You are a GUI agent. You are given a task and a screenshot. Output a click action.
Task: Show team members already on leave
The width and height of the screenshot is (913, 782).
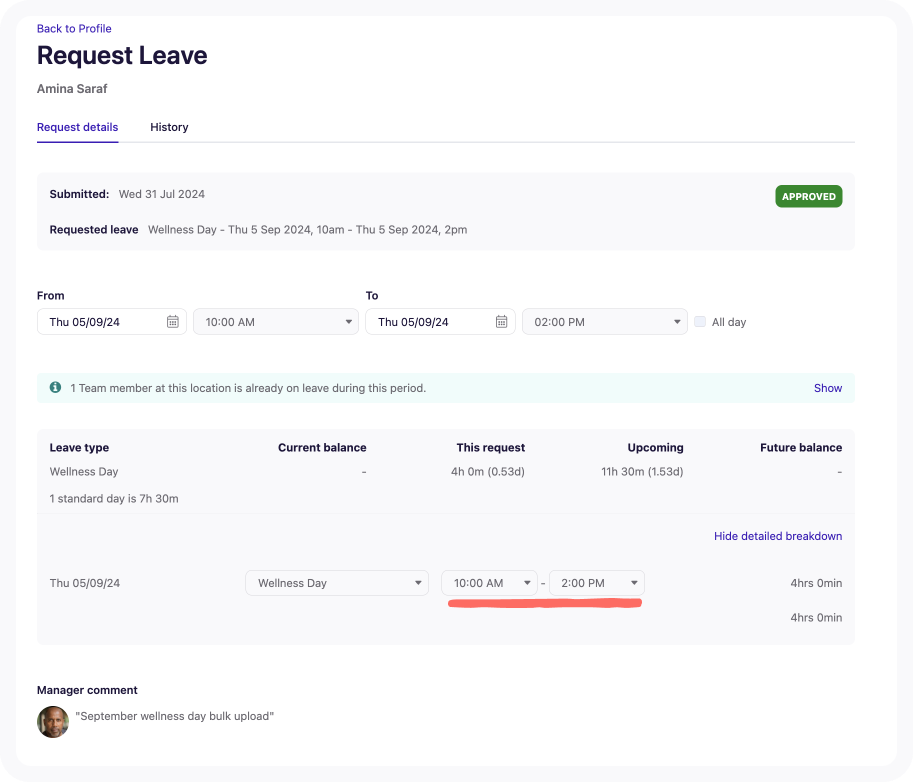pos(827,388)
